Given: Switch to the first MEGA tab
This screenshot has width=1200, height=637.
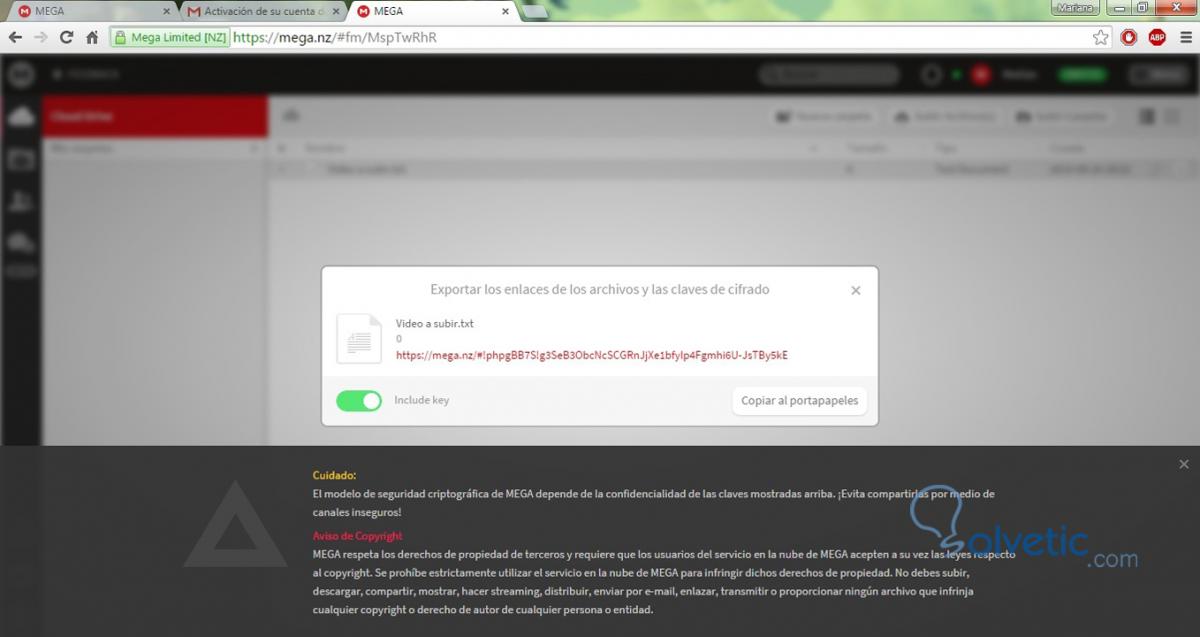Looking at the screenshot, I should tap(90, 12).
